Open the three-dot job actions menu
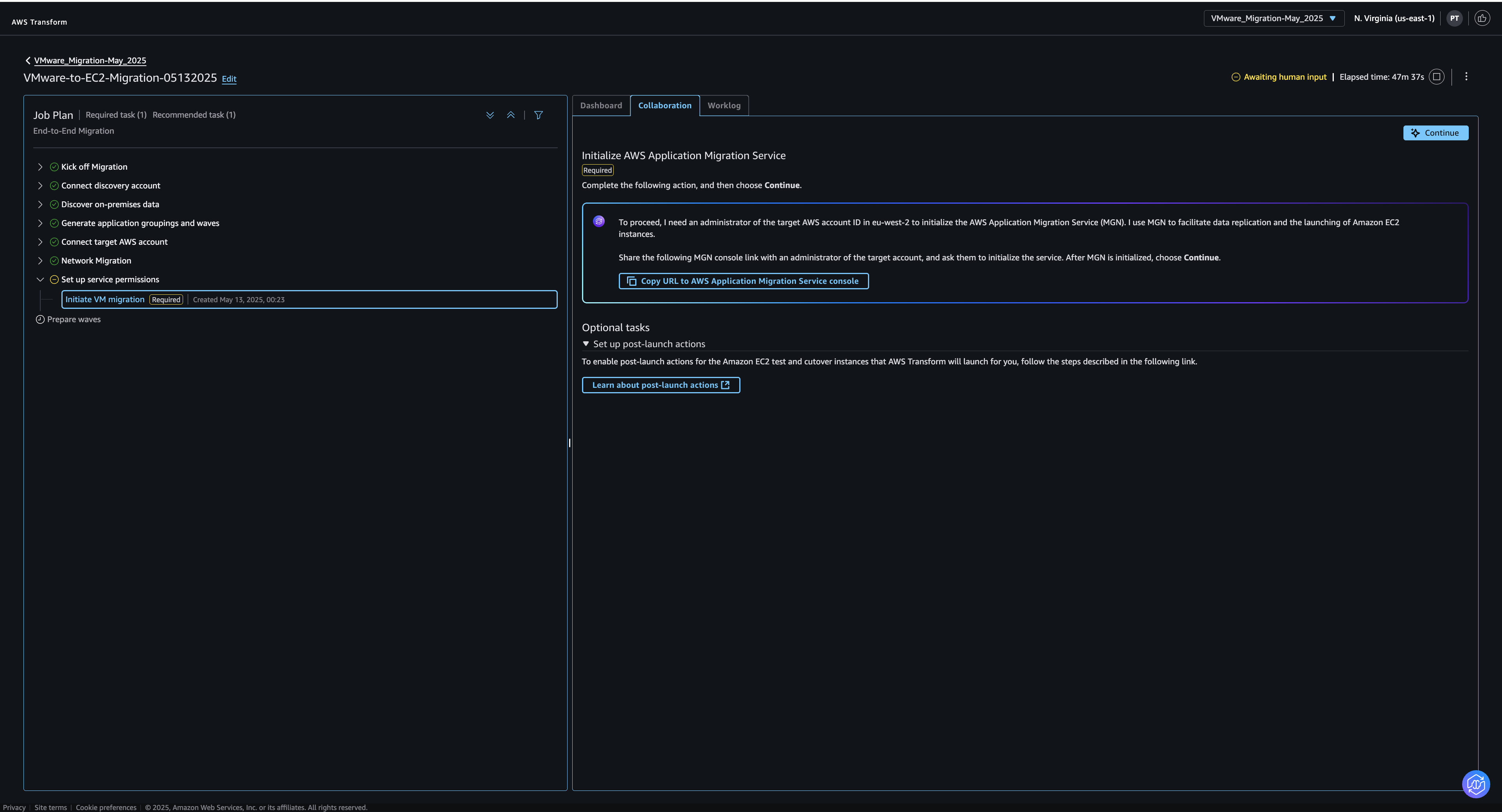The height and width of the screenshot is (812, 1502). (1466, 77)
